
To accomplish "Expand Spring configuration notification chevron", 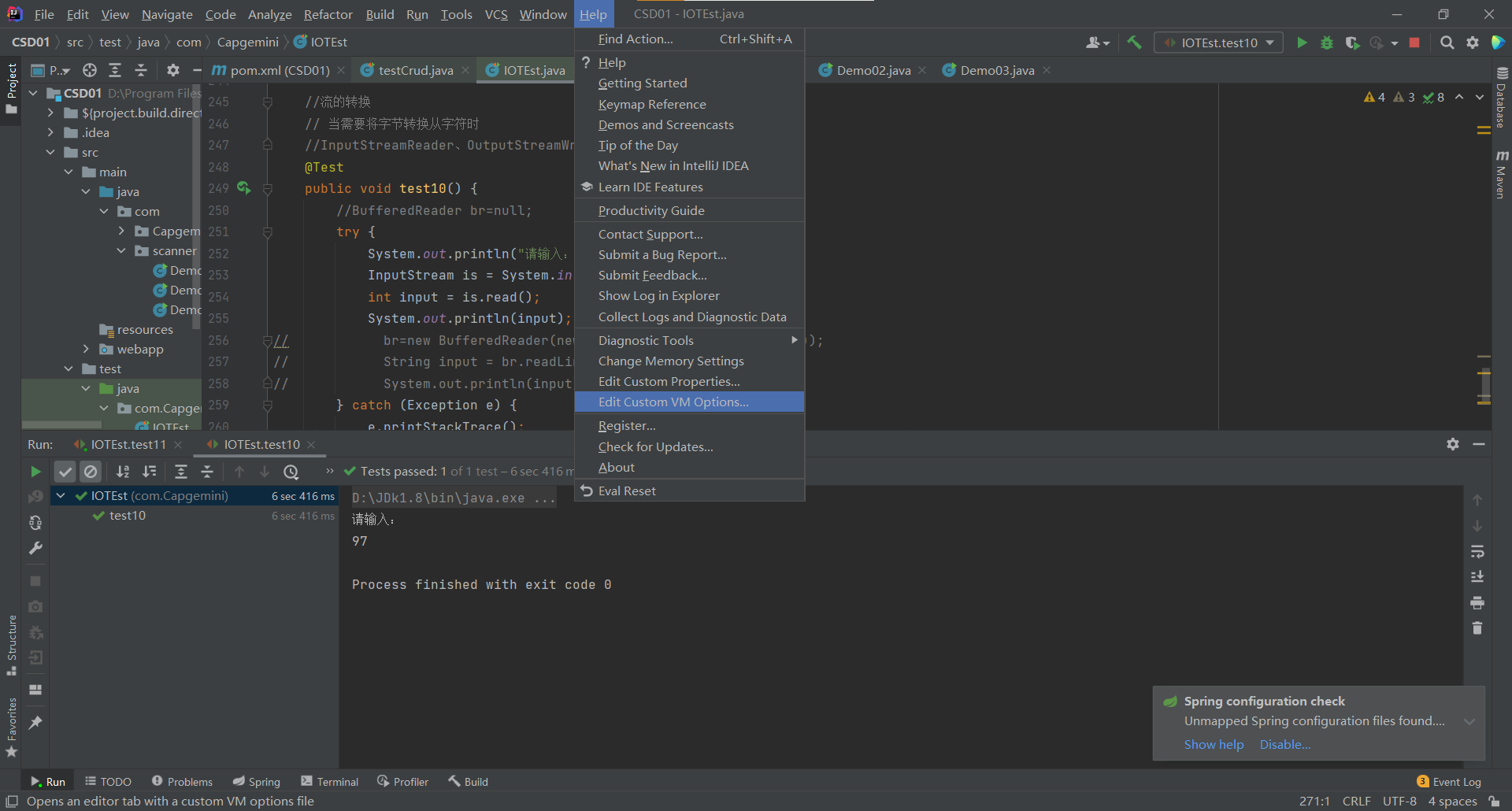I will pos(1469,721).
